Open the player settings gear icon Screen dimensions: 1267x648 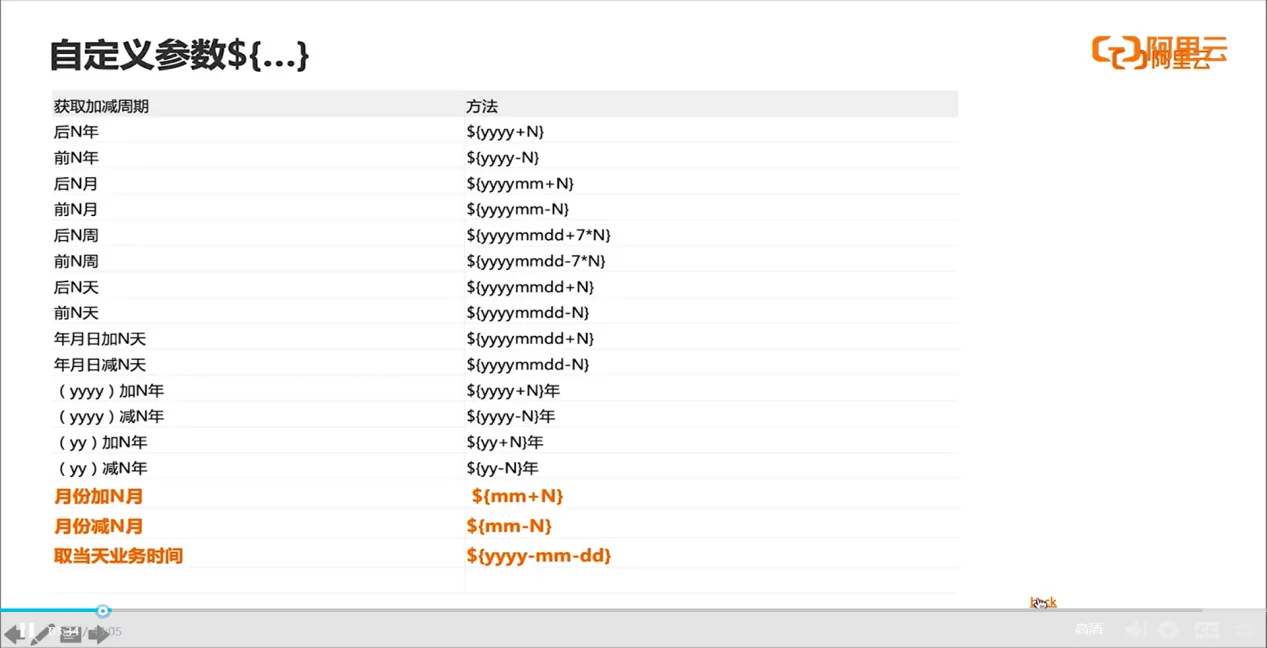1168,630
